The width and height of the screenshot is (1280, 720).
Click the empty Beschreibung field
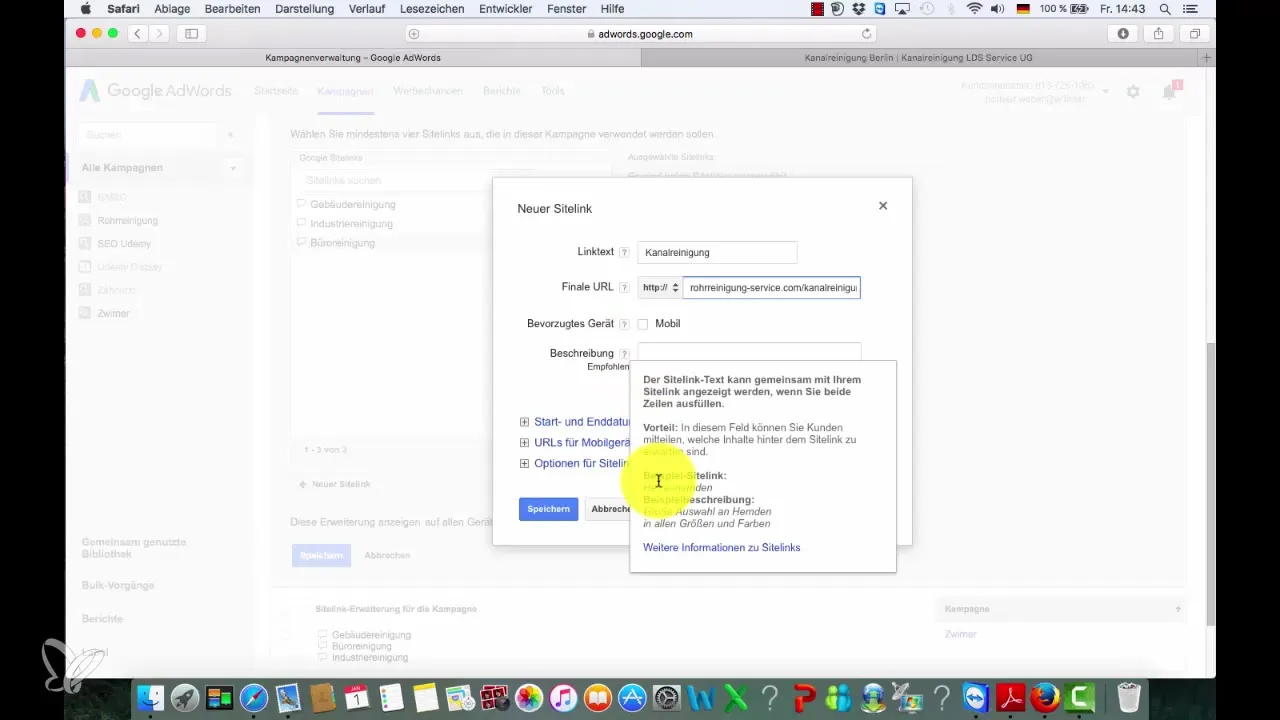pyautogui.click(x=749, y=352)
